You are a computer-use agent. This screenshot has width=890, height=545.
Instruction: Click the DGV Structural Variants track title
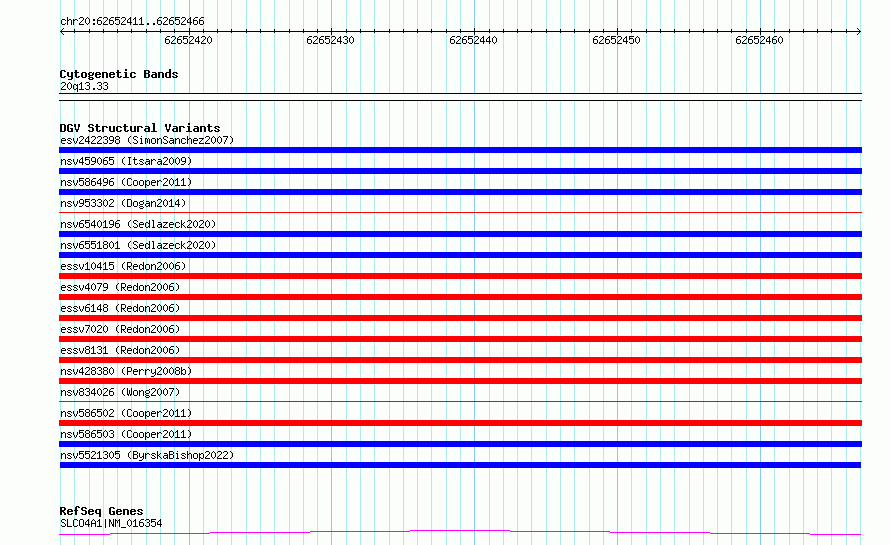[140, 128]
